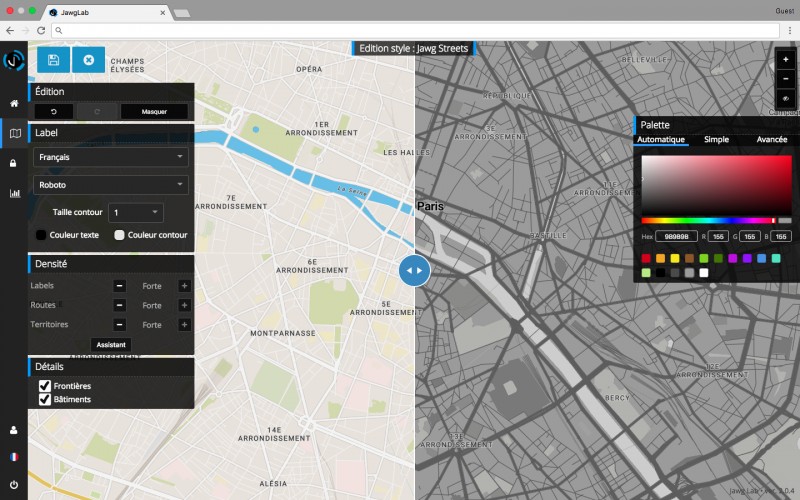800x500 pixels.
Task: Cancel editing with the blue X button
Action: click(x=88, y=60)
